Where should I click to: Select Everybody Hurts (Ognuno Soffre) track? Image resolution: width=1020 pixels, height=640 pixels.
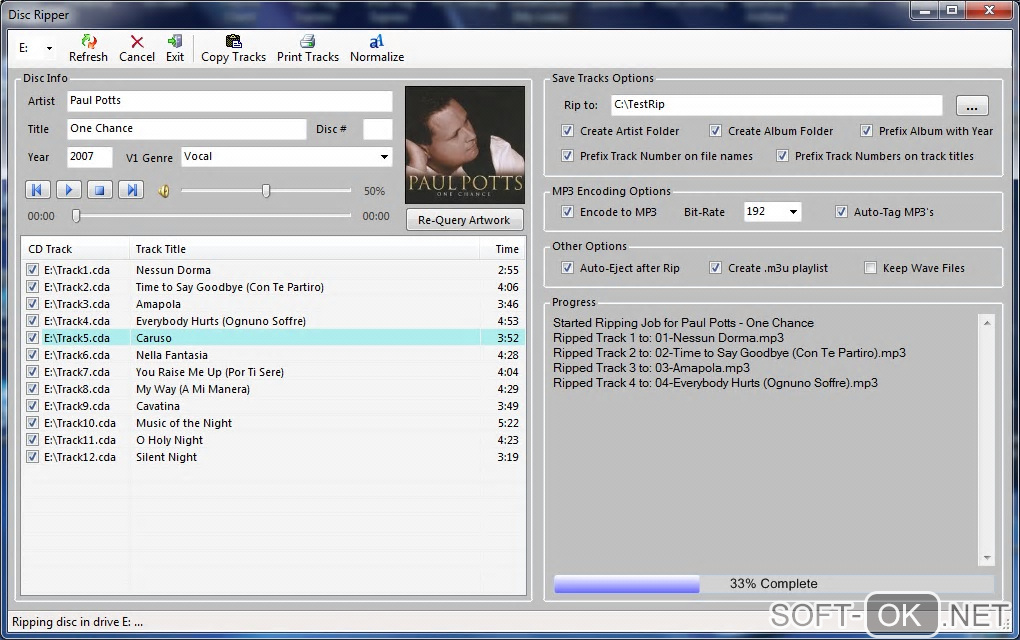tap(273, 321)
